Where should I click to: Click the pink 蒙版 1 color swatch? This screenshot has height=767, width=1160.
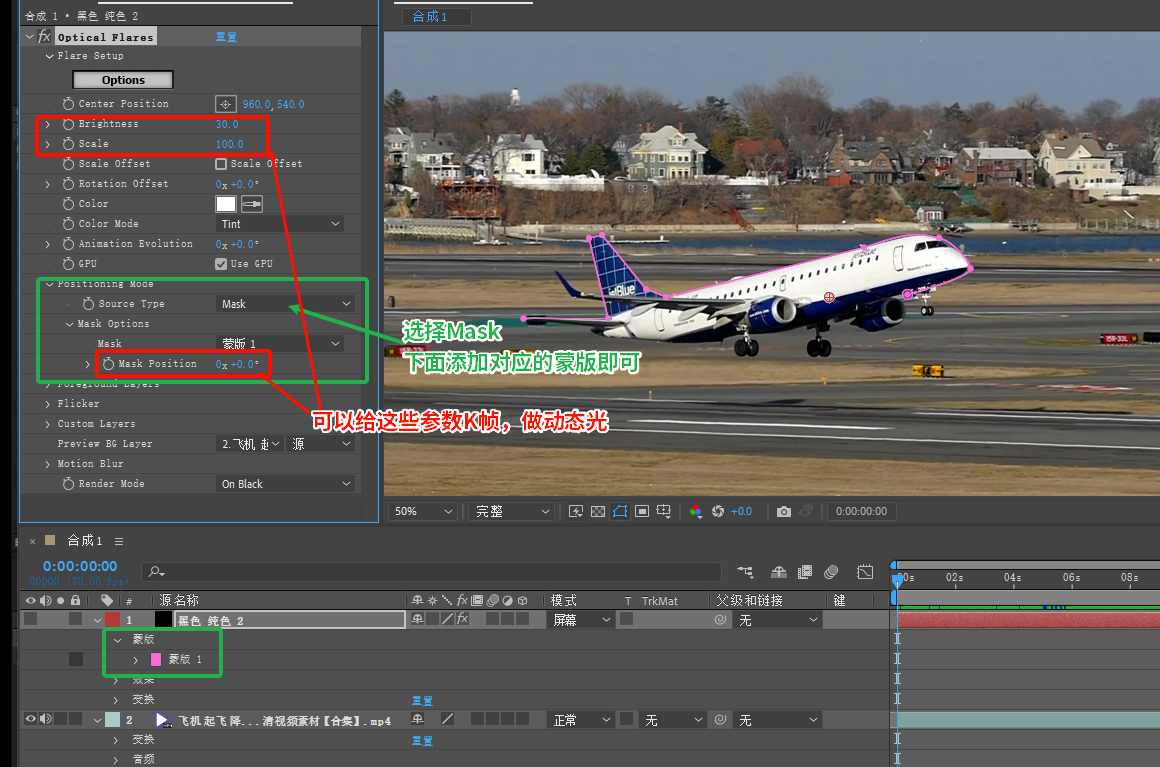156,659
